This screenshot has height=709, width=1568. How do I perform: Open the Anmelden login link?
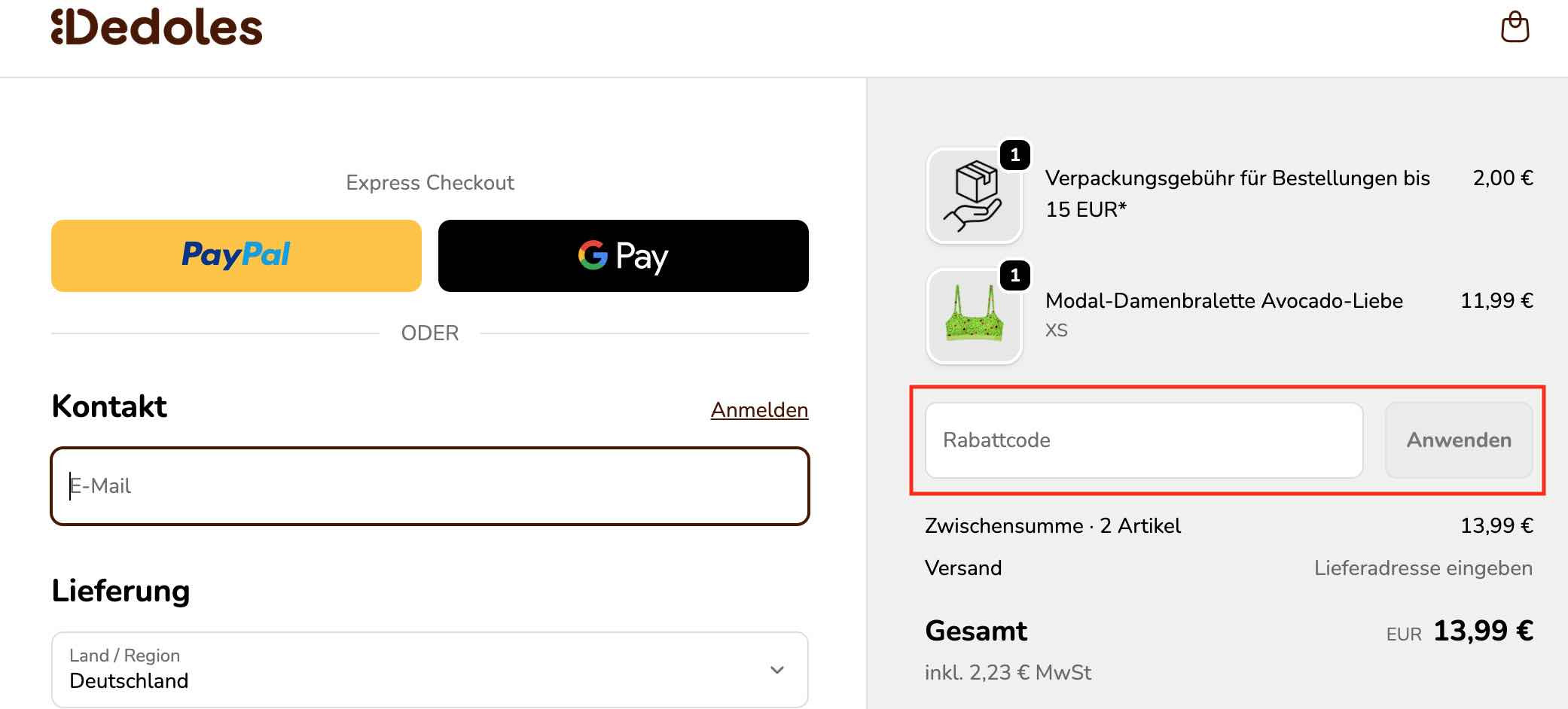click(x=759, y=409)
